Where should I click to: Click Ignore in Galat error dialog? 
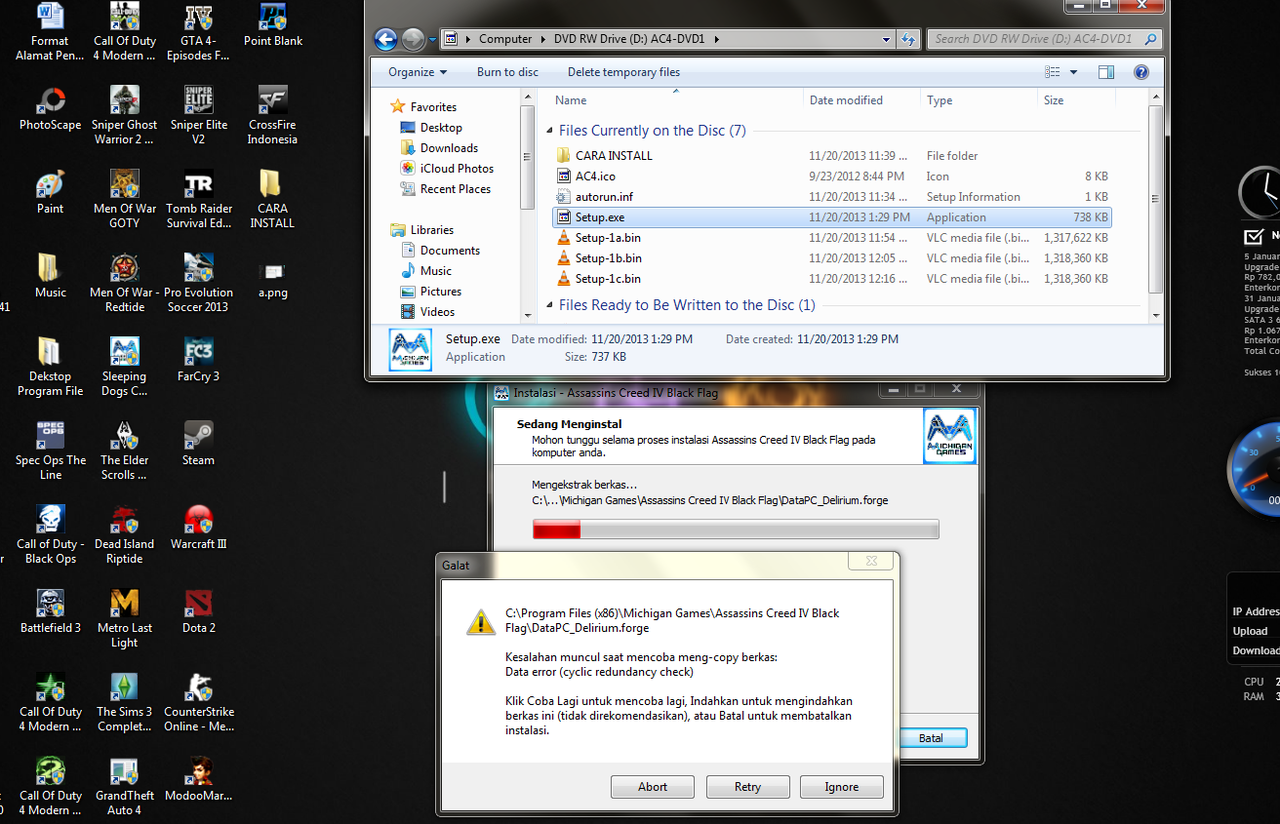point(842,787)
